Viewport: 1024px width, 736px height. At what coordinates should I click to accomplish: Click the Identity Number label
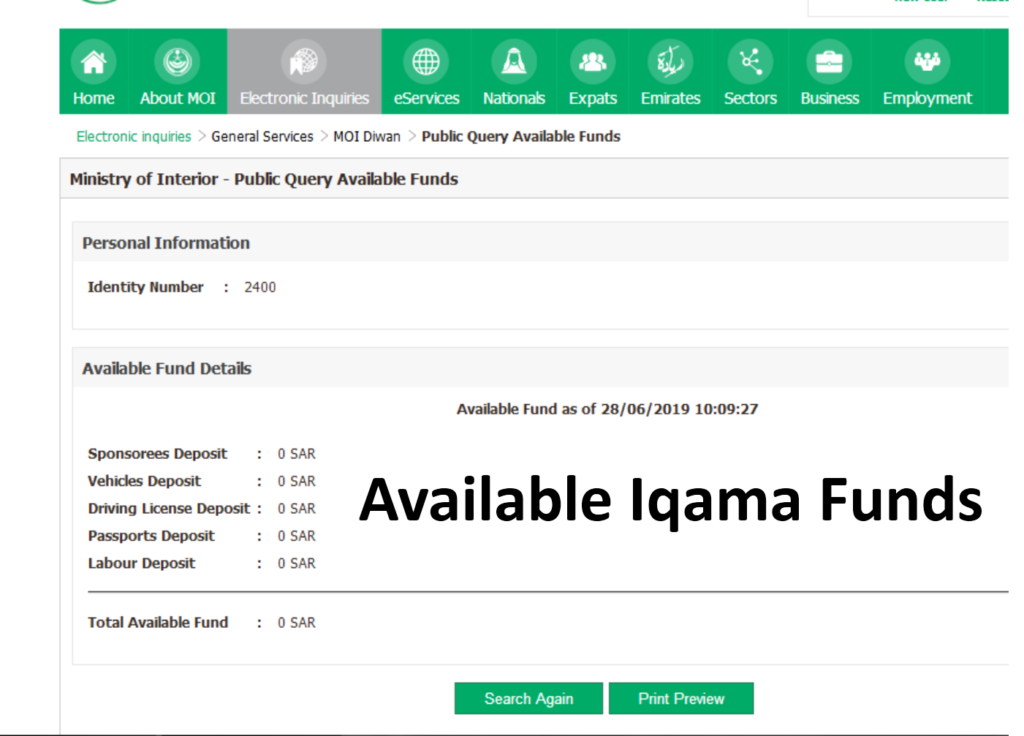click(x=146, y=287)
